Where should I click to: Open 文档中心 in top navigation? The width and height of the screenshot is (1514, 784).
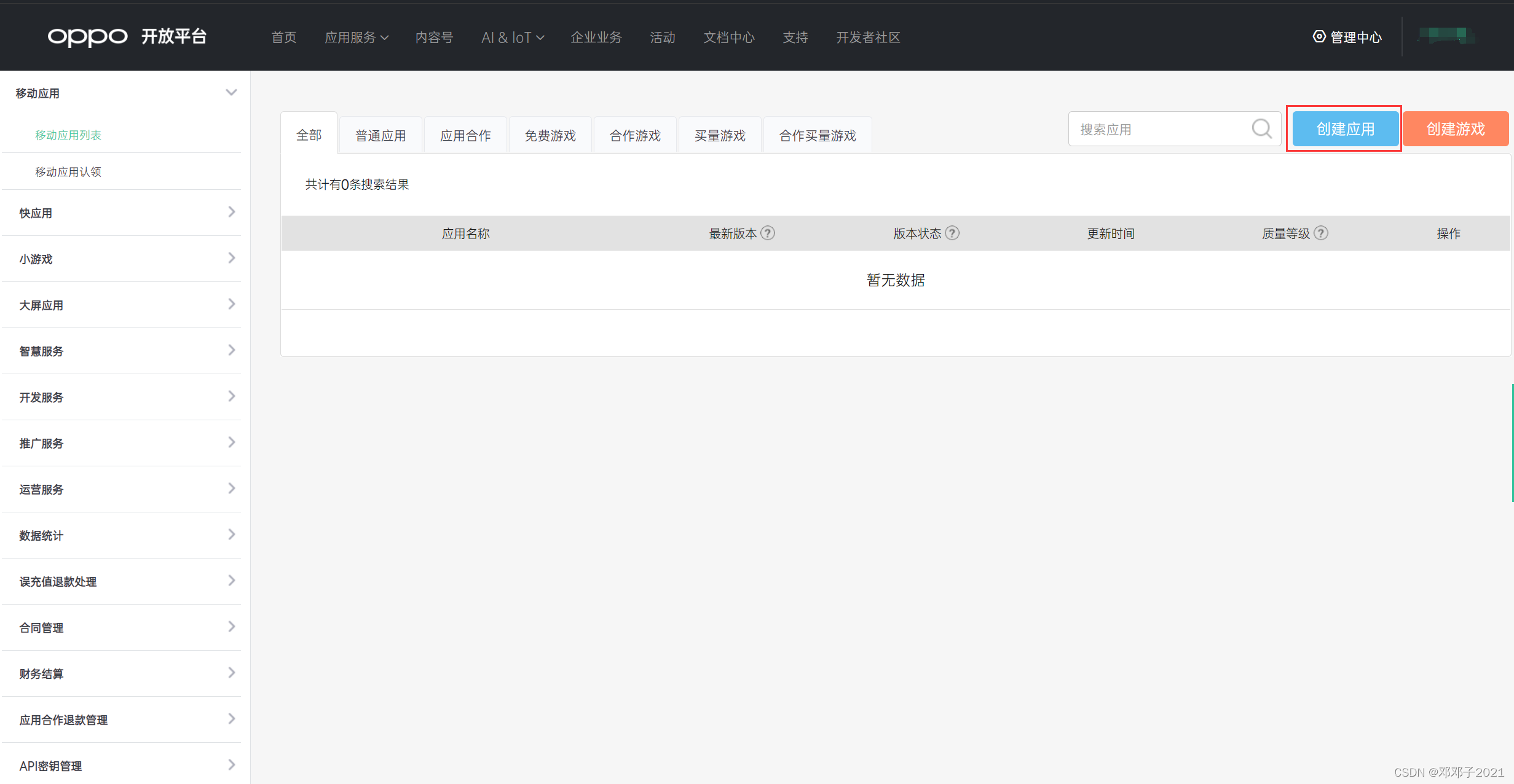729,37
